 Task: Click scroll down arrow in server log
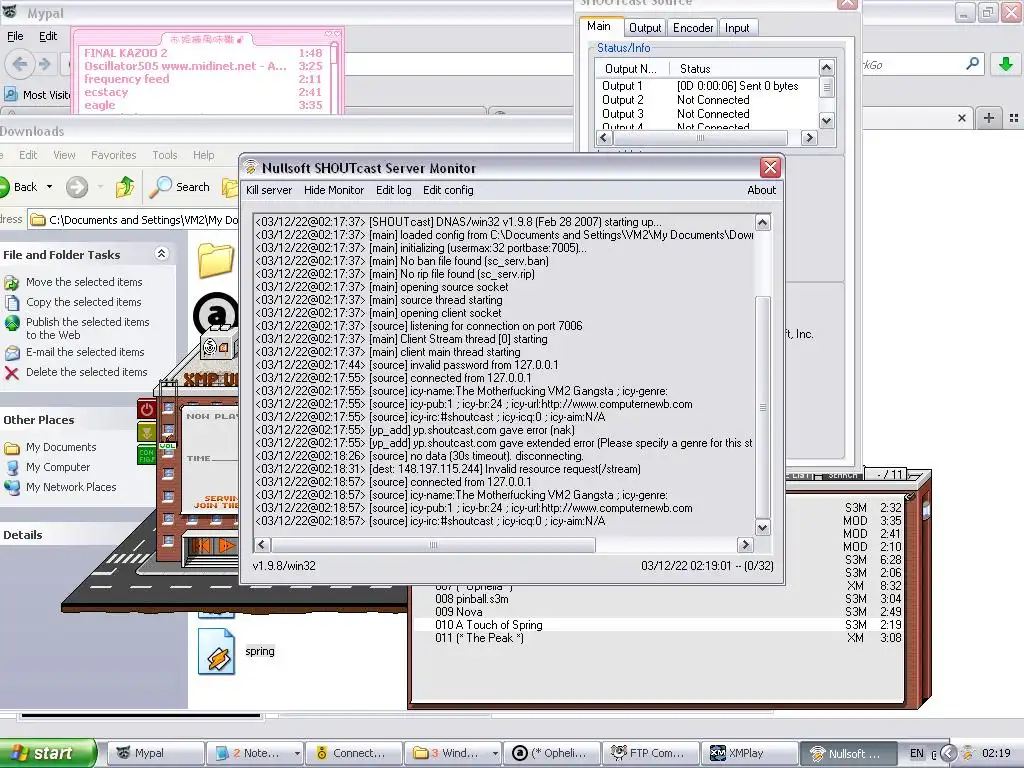click(762, 527)
